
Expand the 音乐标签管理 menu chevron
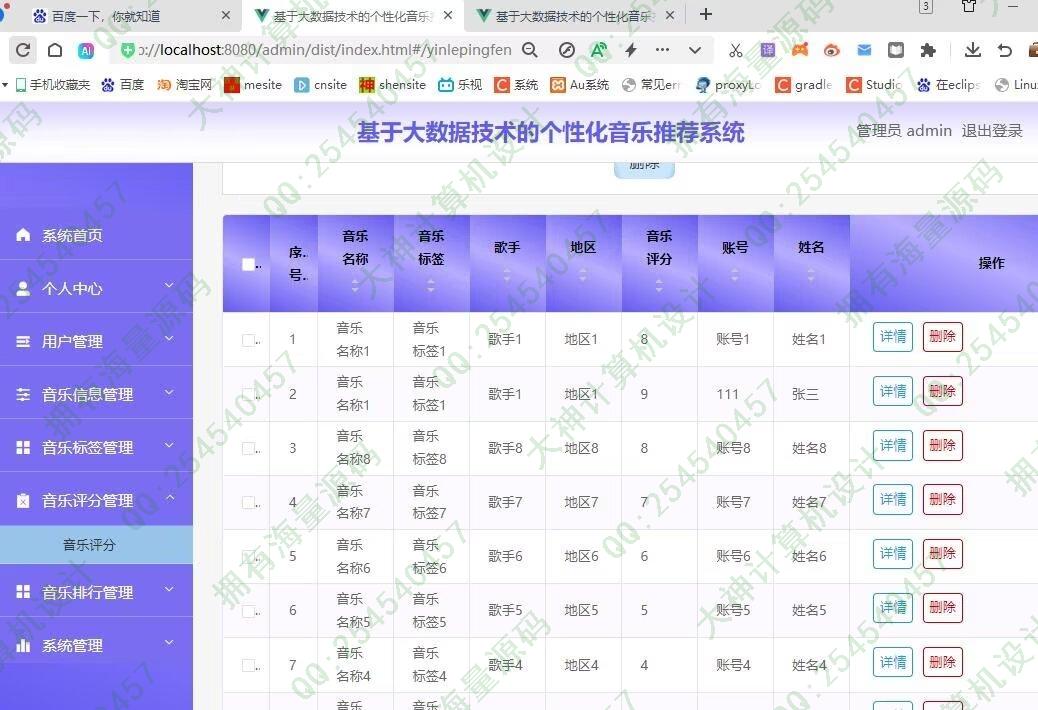tap(169, 445)
